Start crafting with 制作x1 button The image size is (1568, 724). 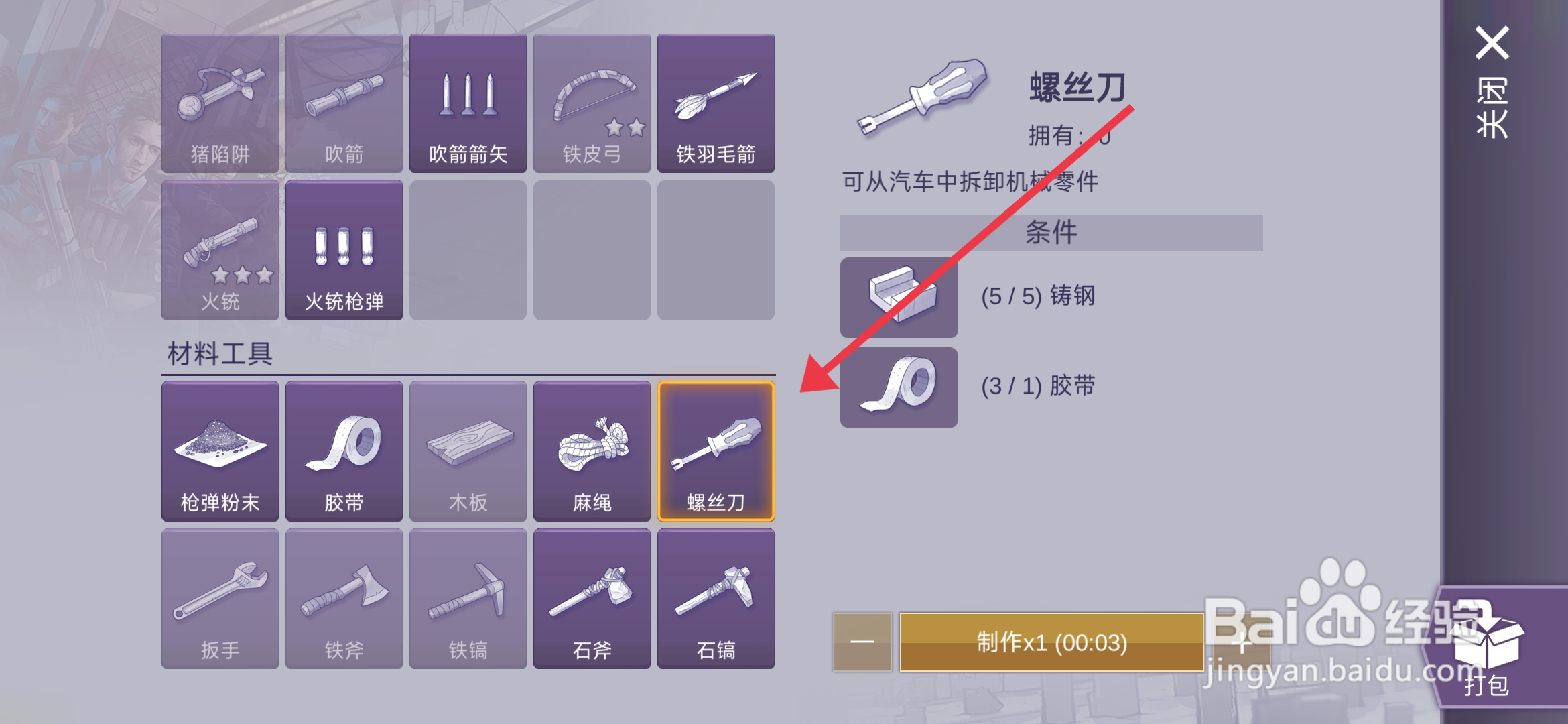click(1051, 642)
